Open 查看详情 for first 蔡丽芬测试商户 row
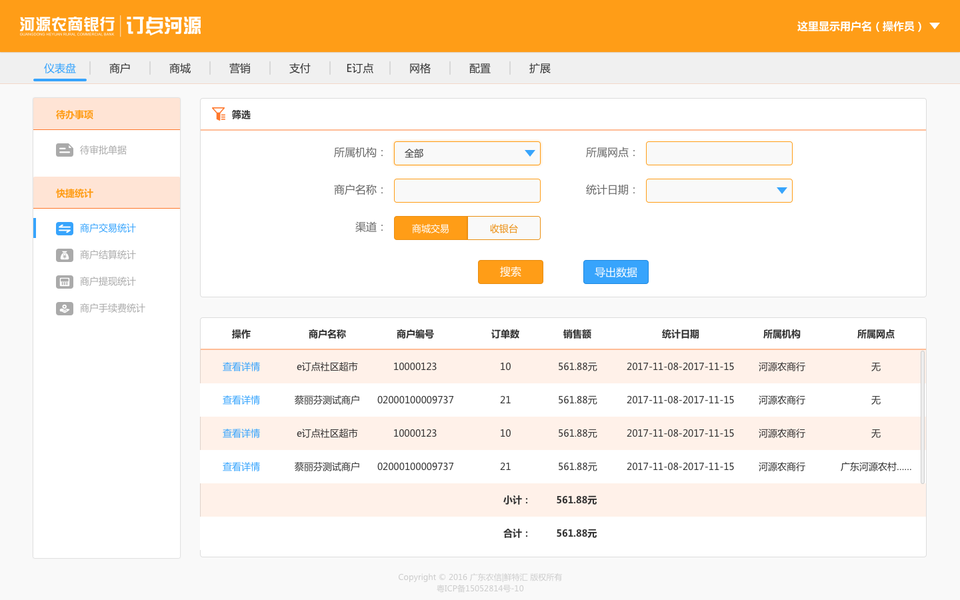The image size is (960, 600). pyautogui.click(x=241, y=400)
